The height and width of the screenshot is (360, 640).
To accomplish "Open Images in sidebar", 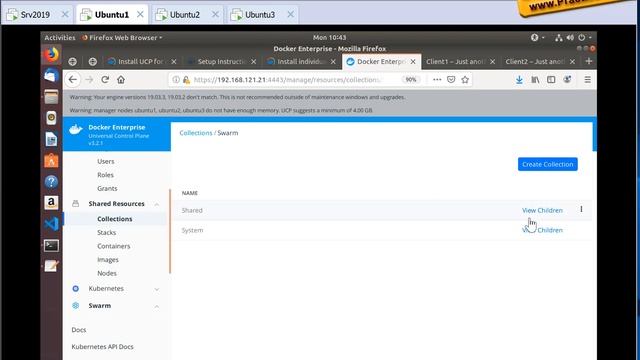I will click(108, 260).
